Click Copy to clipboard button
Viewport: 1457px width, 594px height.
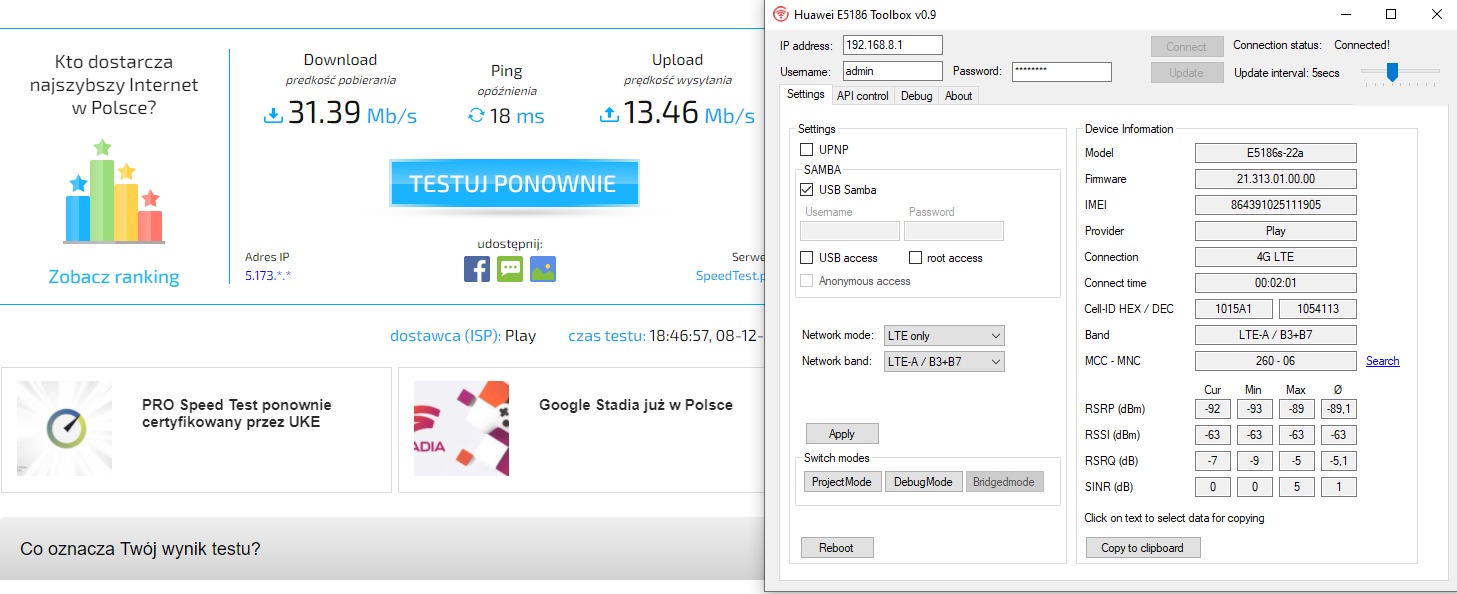click(1143, 548)
